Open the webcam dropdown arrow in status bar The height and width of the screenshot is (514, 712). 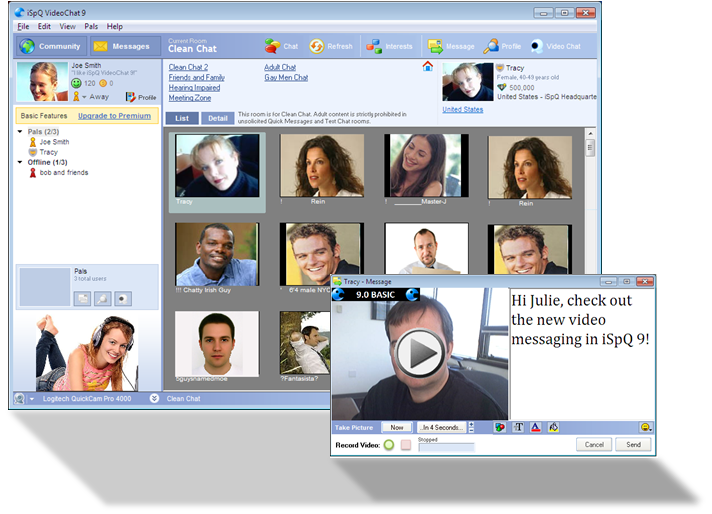[x=32, y=399]
